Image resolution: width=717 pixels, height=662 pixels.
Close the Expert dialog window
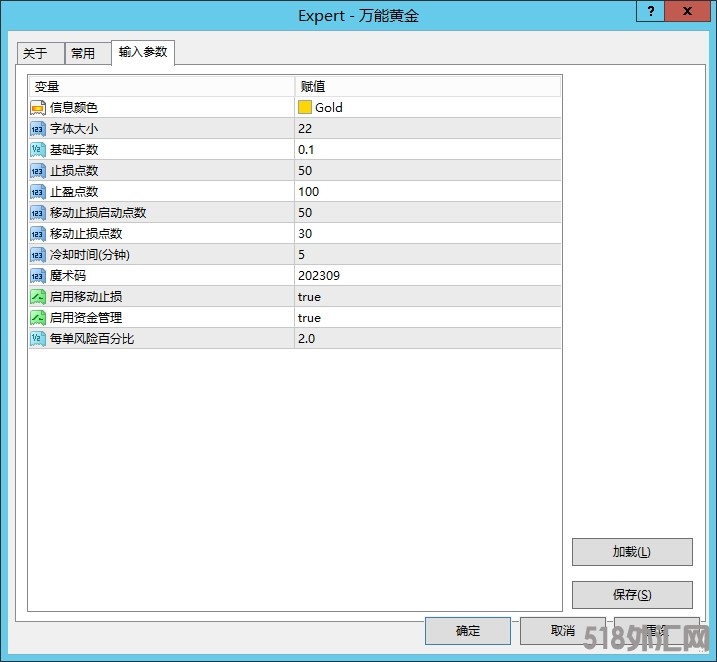tap(687, 11)
